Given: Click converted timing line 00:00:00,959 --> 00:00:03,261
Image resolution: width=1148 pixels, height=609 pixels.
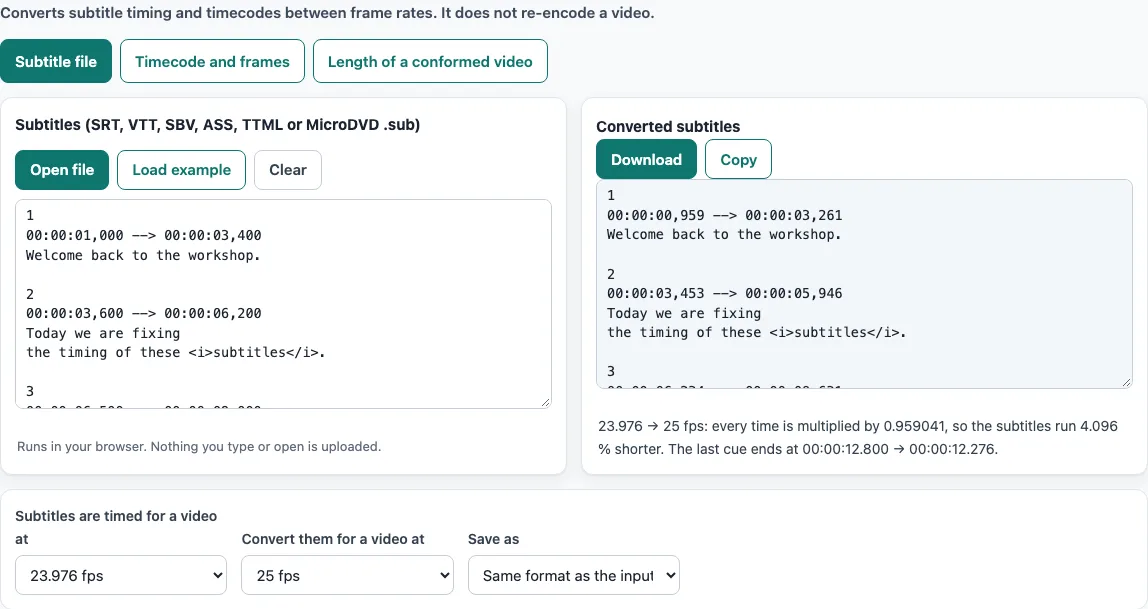Looking at the screenshot, I should click(725, 215).
